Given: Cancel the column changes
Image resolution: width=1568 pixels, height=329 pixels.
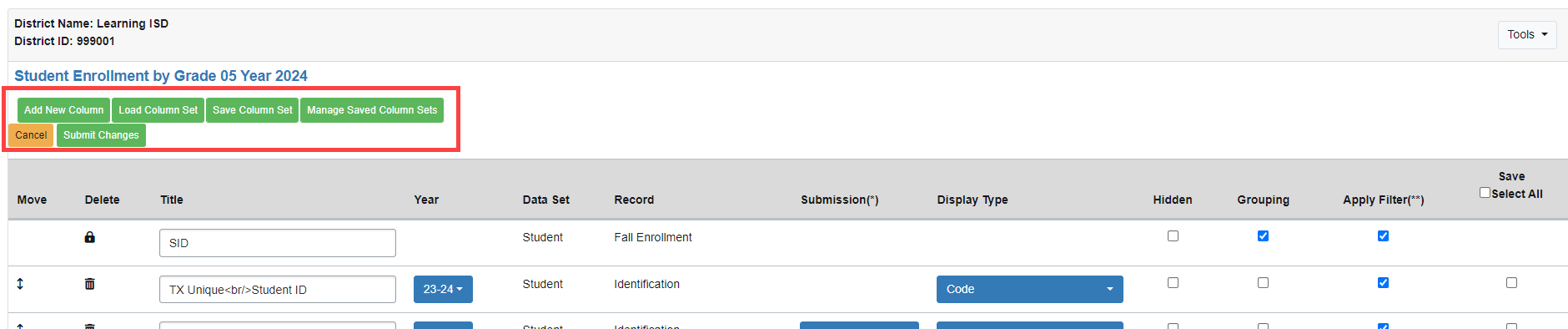Looking at the screenshot, I should pos(31,135).
